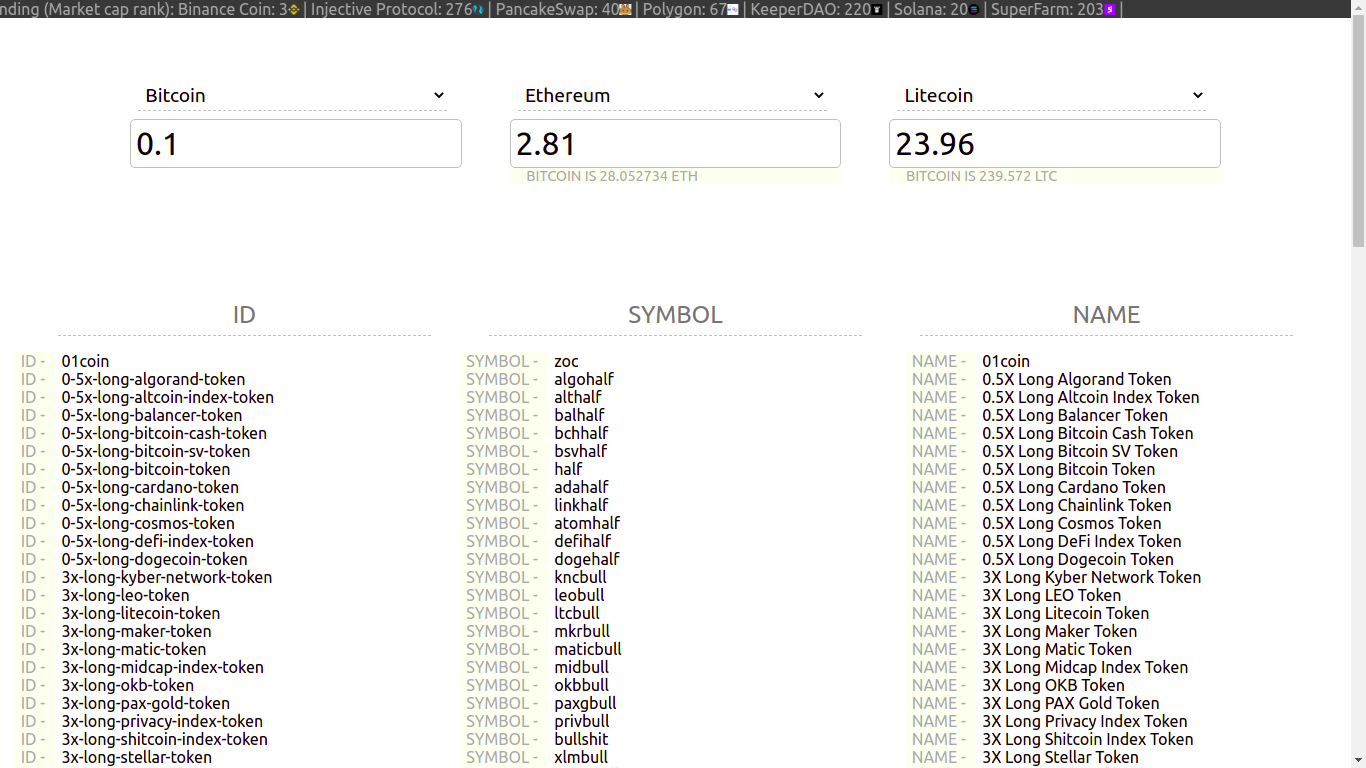Select ID 0-5x-long-algorand-token
Screen dimensions: 1366x768
pyautogui.click(x=153, y=380)
